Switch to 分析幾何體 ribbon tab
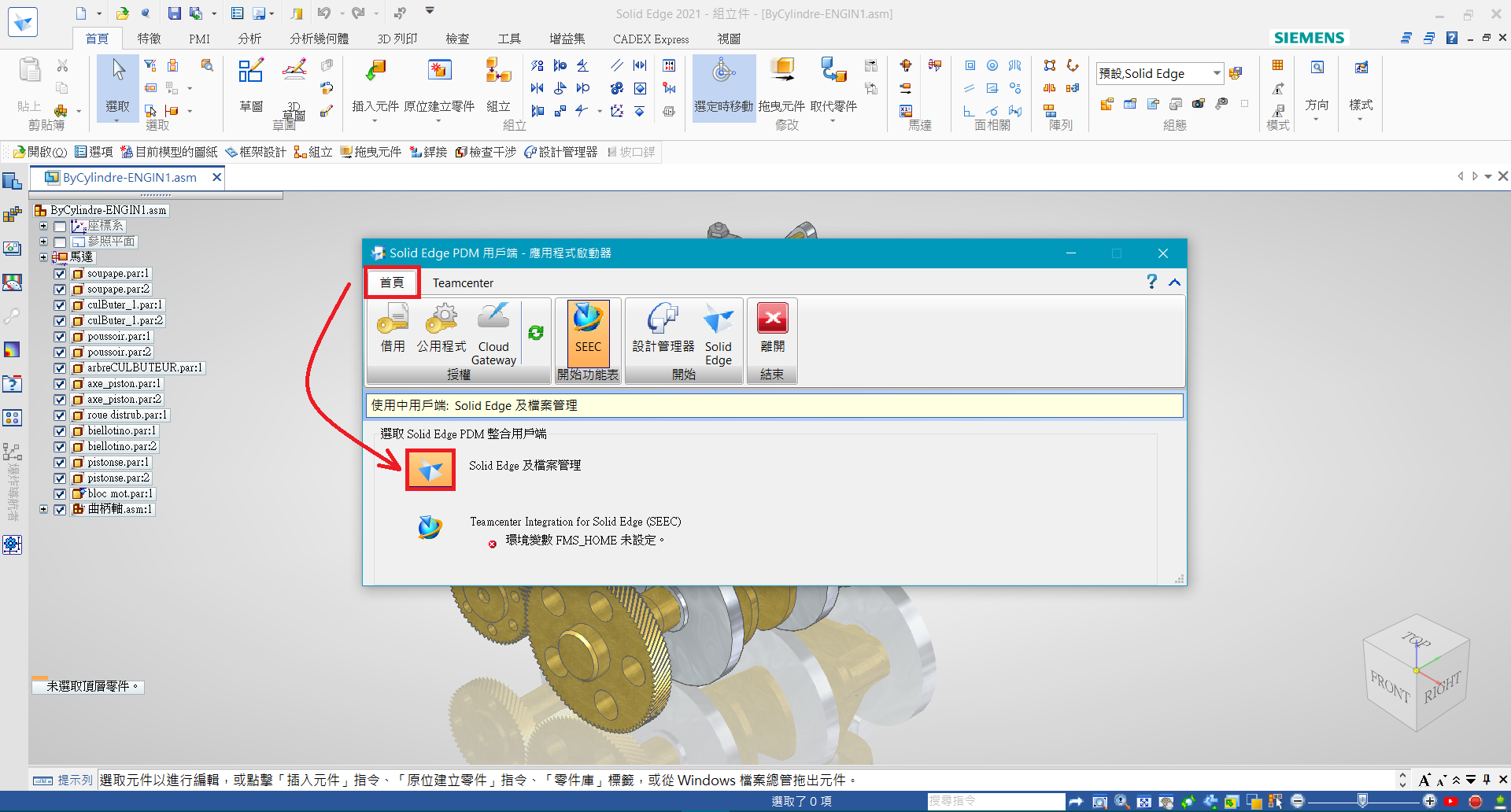The width and height of the screenshot is (1511, 812). click(x=319, y=39)
